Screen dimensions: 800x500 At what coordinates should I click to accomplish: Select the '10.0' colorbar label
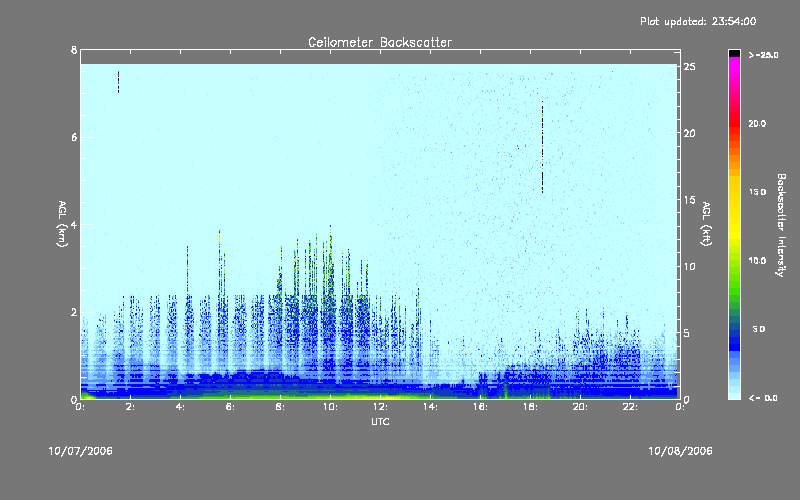click(757, 260)
